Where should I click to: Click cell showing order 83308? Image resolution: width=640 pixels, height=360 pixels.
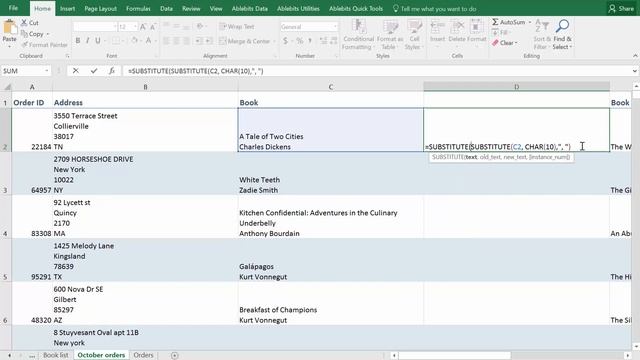[32, 217]
